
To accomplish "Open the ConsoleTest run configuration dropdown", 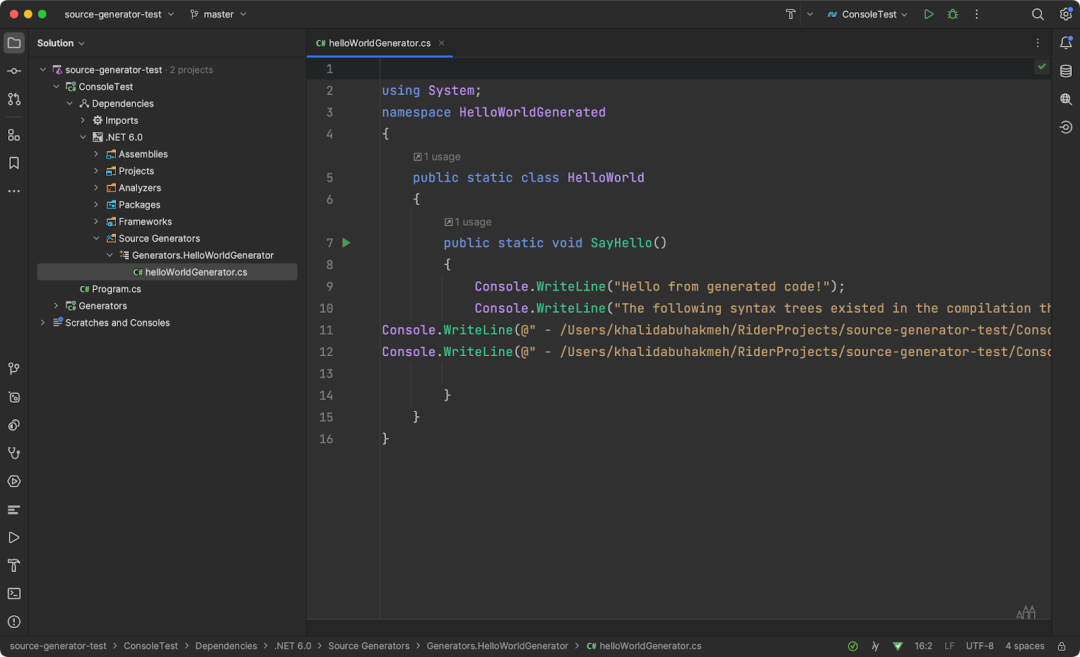I will pos(867,14).
